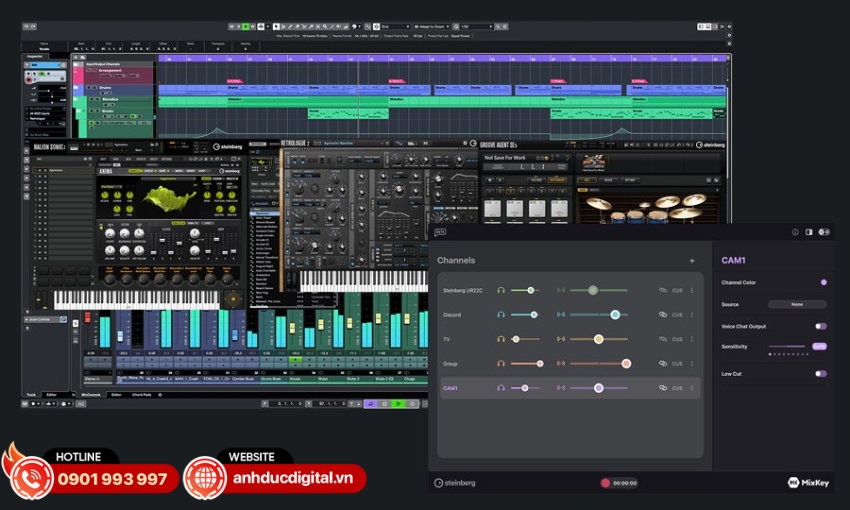Click the first drum pad in Groove Agent SE
This screenshot has height=510, width=850.
(x=492, y=208)
